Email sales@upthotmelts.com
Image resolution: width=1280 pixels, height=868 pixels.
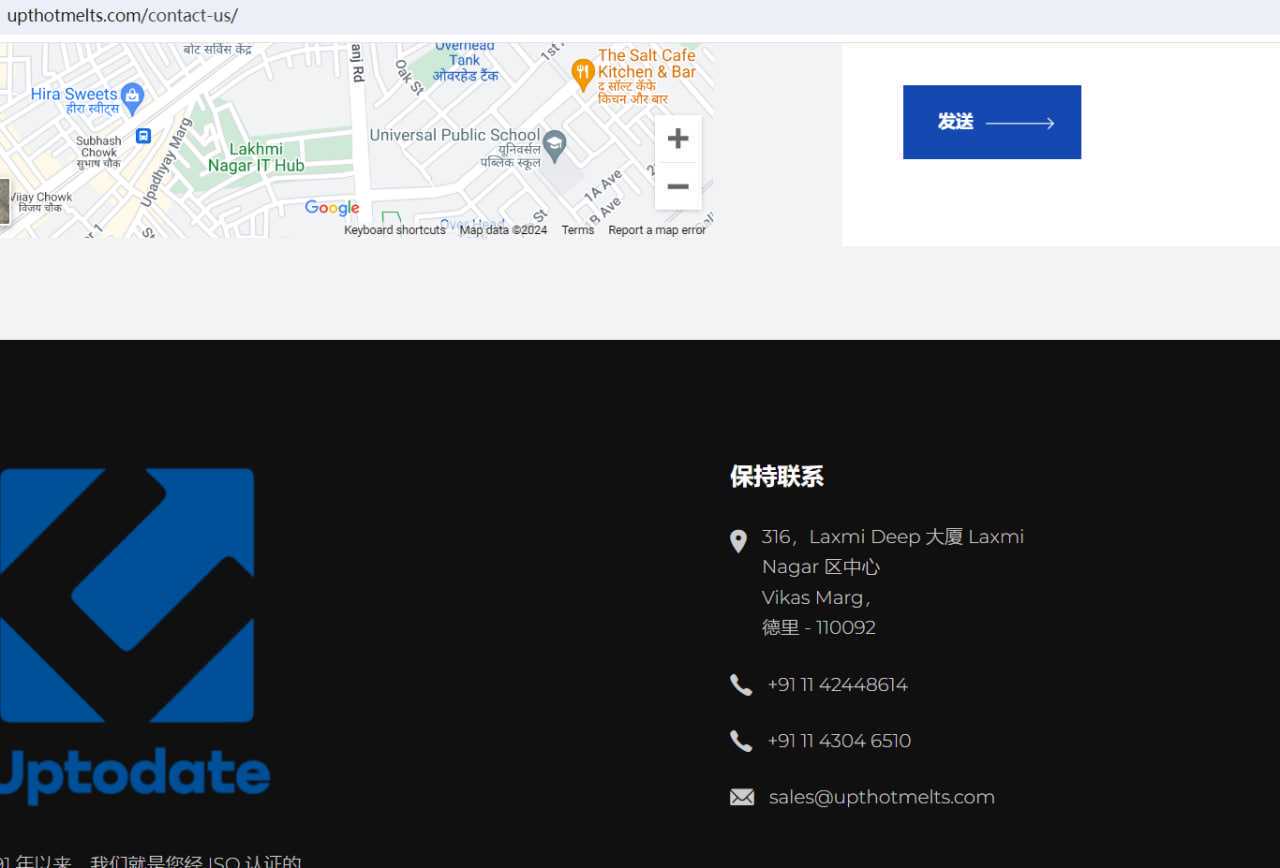click(x=882, y=797)
